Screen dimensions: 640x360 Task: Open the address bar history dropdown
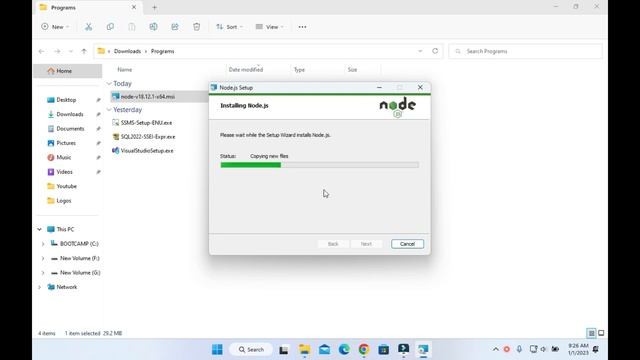click(420, 51)
